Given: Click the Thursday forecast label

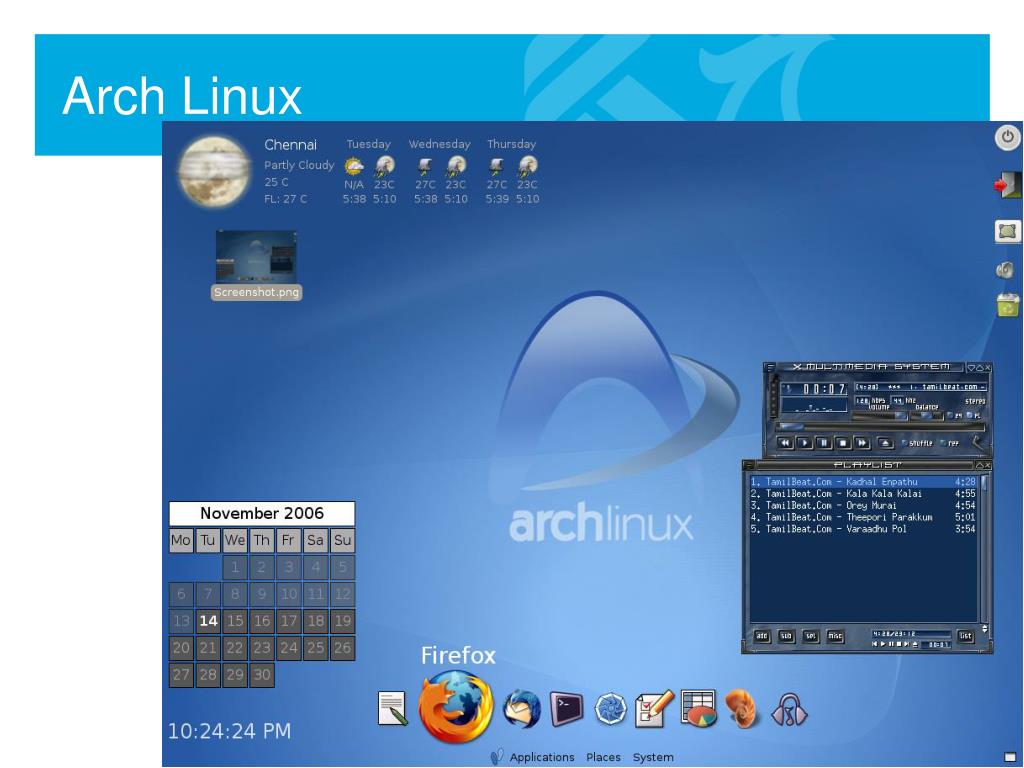Looking at the screenshot, I should click(x=511, y=144).
